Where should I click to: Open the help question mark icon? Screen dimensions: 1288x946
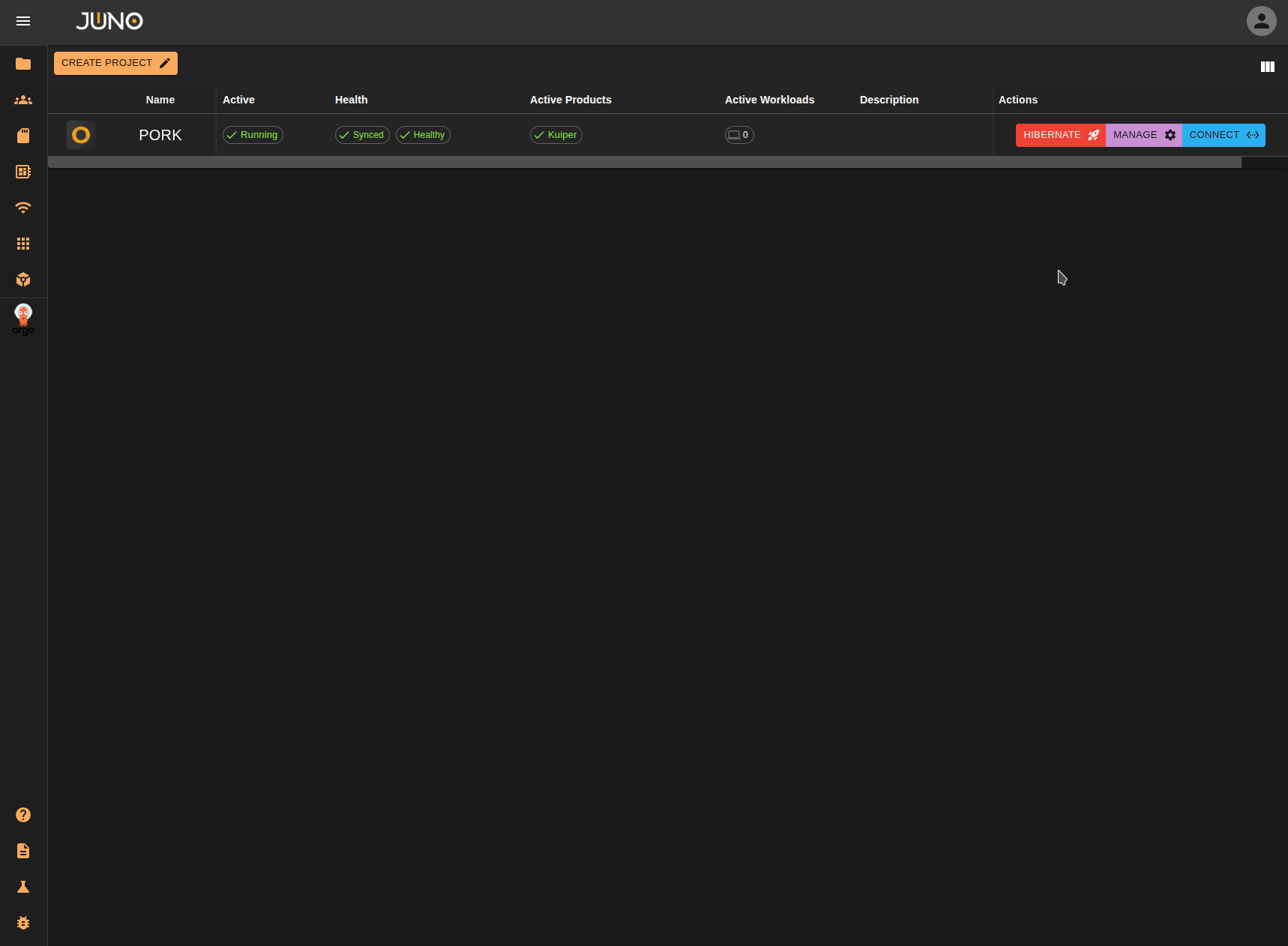(x=23, y=815)
